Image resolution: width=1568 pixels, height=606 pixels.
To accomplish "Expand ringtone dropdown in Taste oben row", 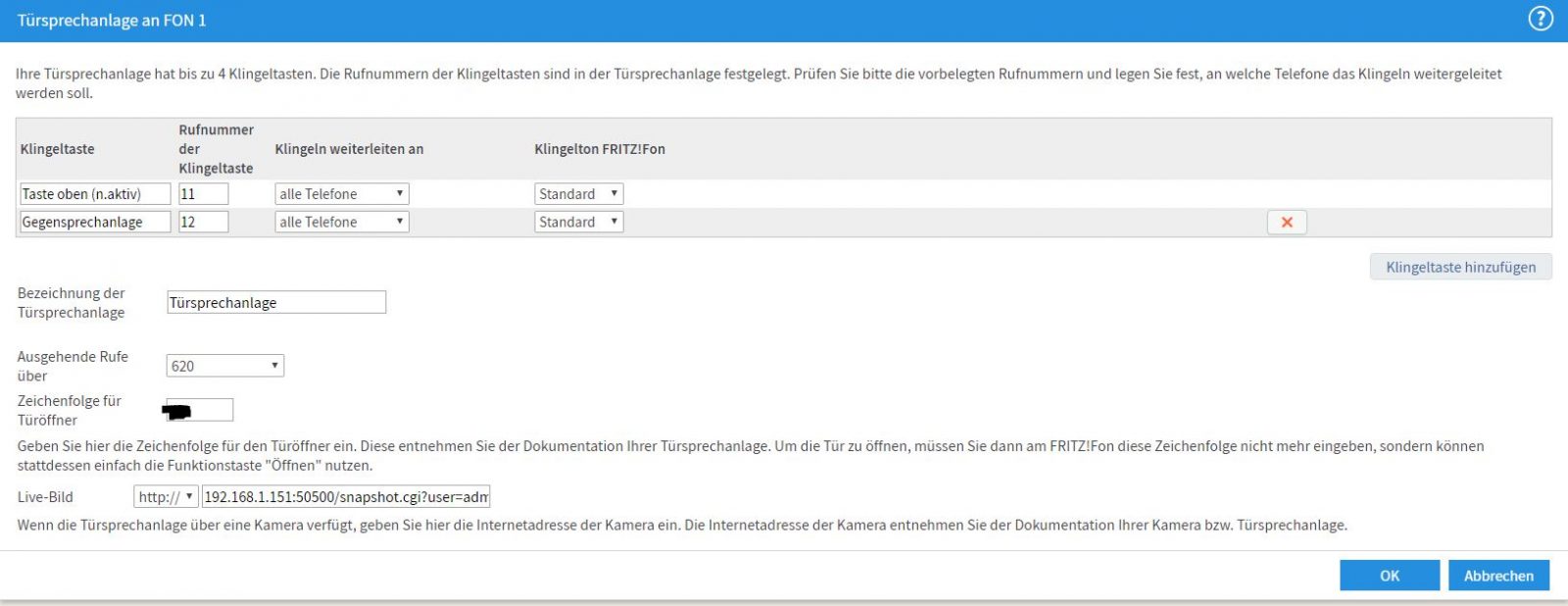I will pyautogui.click(x=578, y=194).
